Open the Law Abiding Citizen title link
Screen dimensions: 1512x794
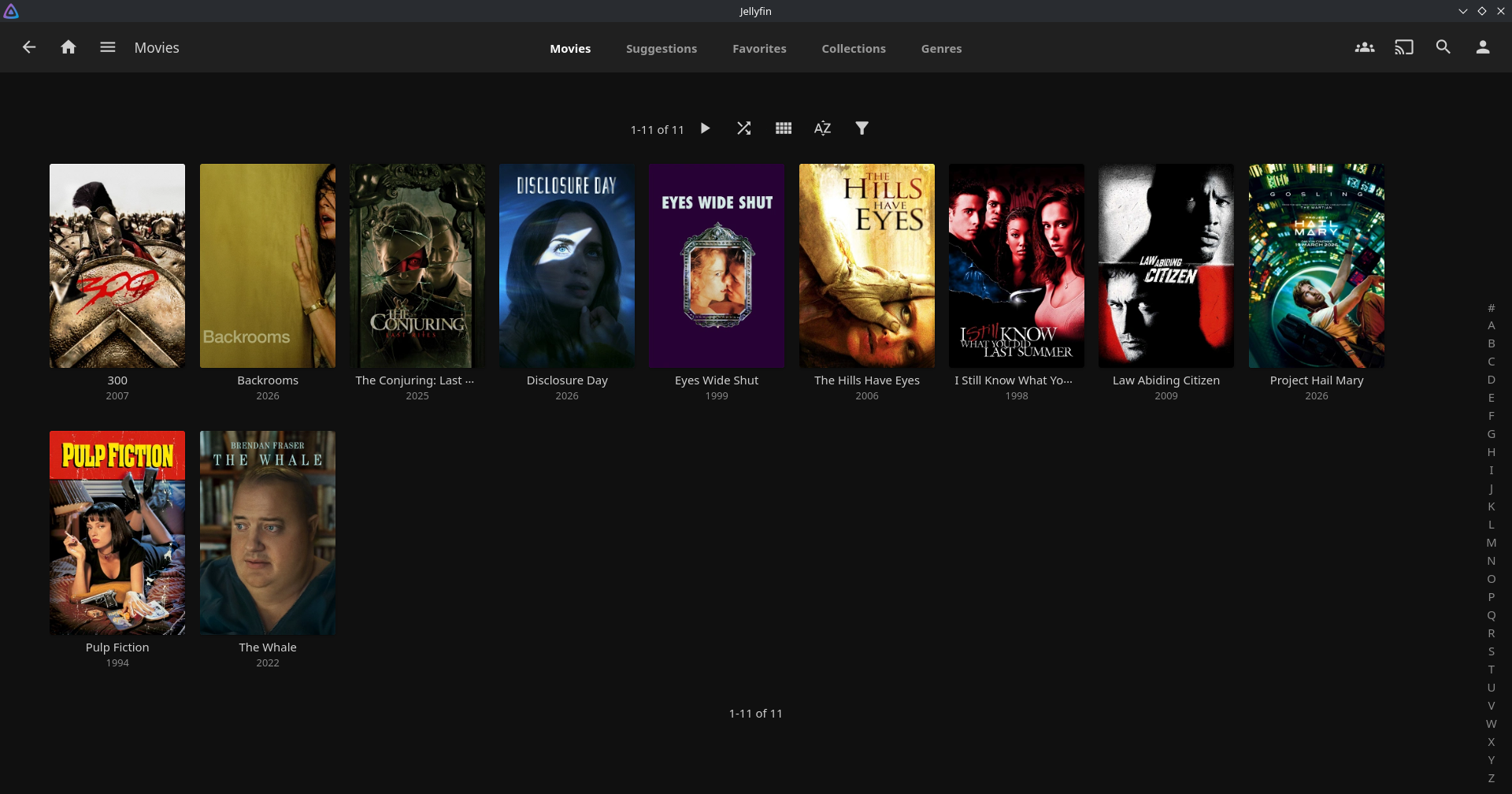1166,380
